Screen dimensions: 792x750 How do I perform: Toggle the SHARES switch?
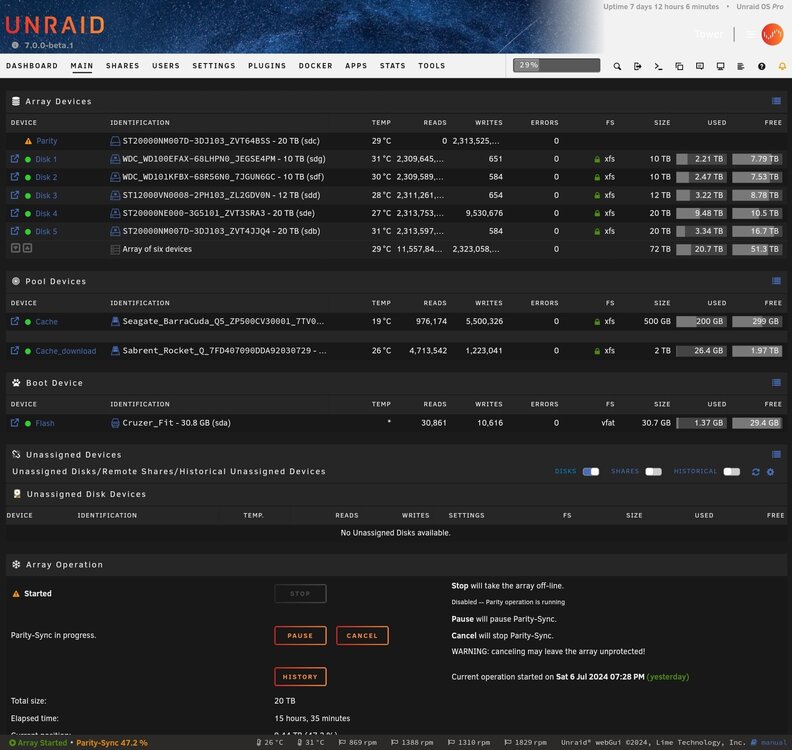click(x=653, y=472)
